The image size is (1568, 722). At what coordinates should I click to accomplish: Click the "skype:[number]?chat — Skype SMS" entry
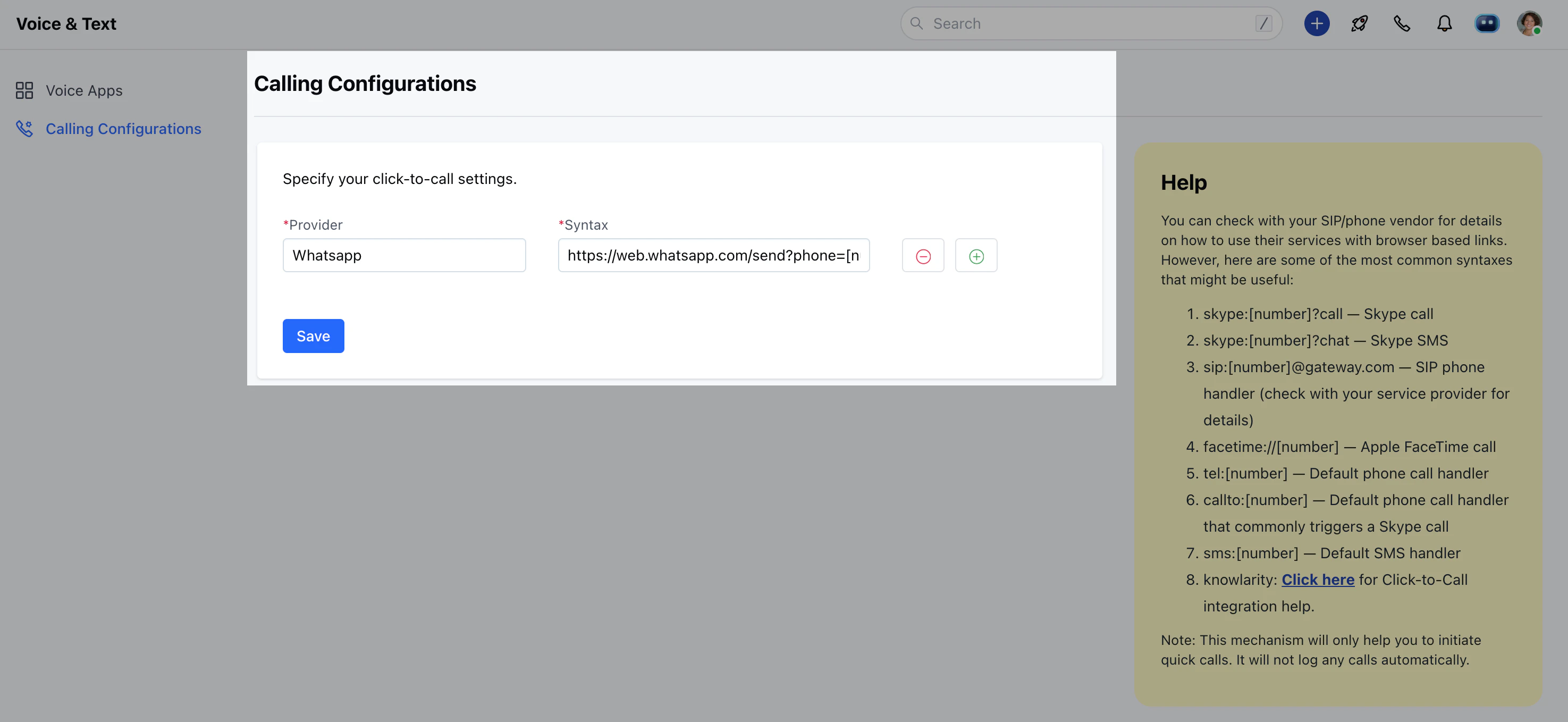[1325, 340]
